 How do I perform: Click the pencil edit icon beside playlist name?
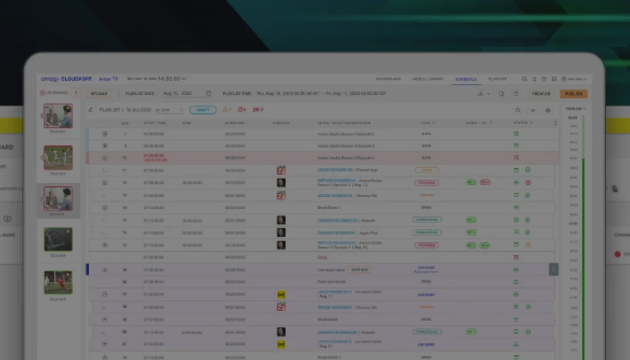click(x=91, y=110)
